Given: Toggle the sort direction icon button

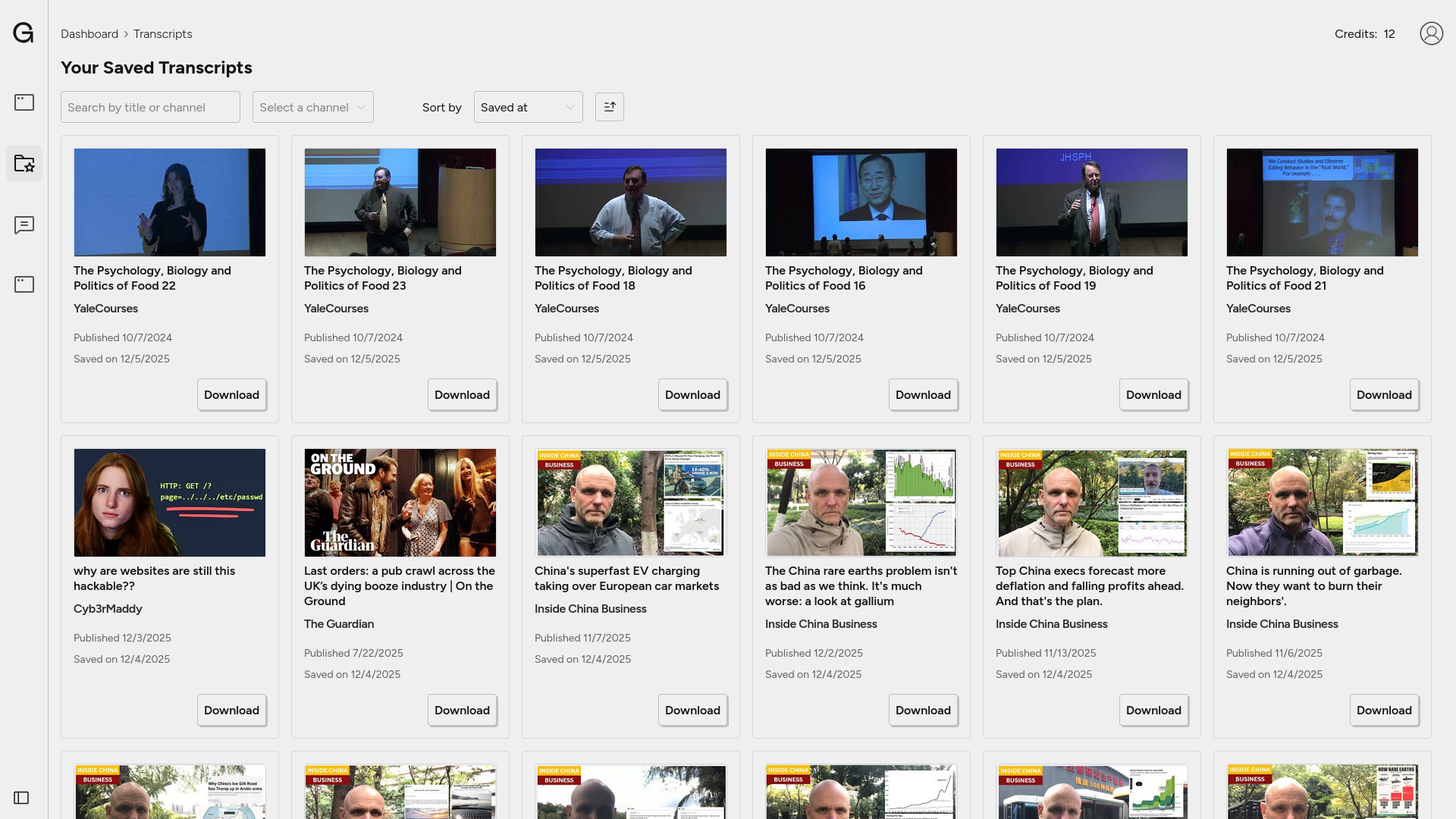Looking at the screenshot, I should coord(609,107).
